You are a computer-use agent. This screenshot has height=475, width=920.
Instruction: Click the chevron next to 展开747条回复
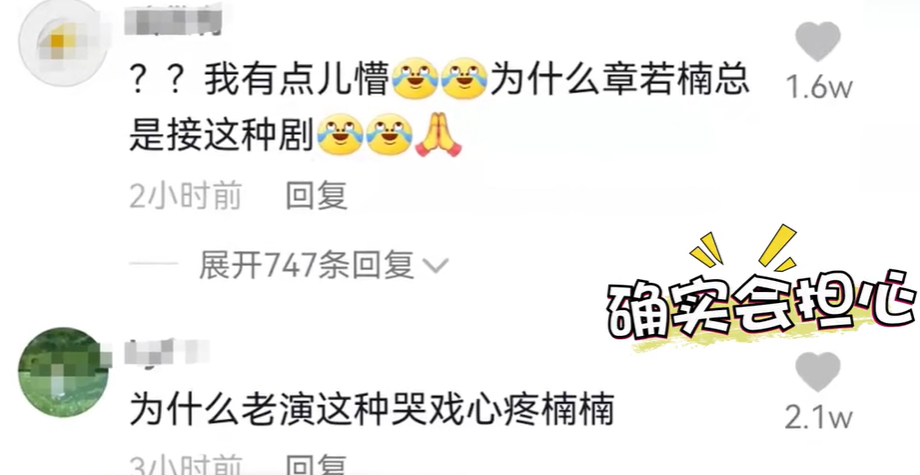pos(435,267)
